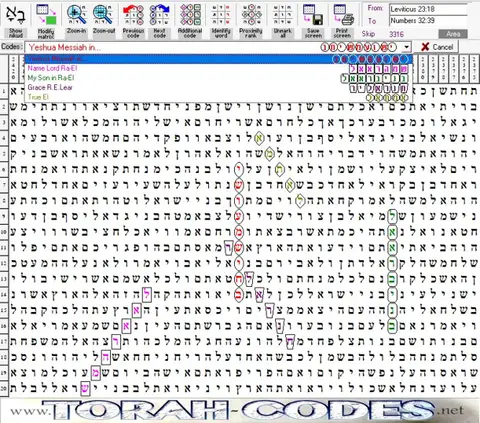Open the Modify matrix tool
The width and height of the screenshot is (480, 423).
(x=46, y=20)
